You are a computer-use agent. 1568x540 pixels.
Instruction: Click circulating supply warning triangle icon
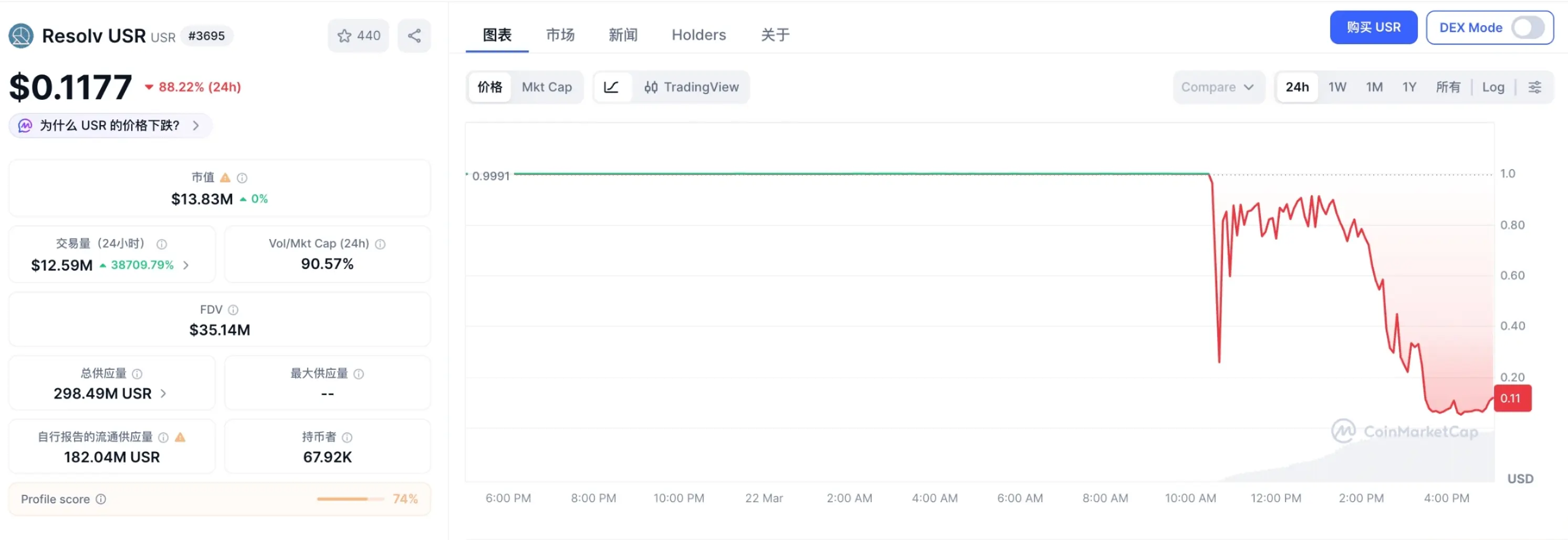(x=180, y=437)
